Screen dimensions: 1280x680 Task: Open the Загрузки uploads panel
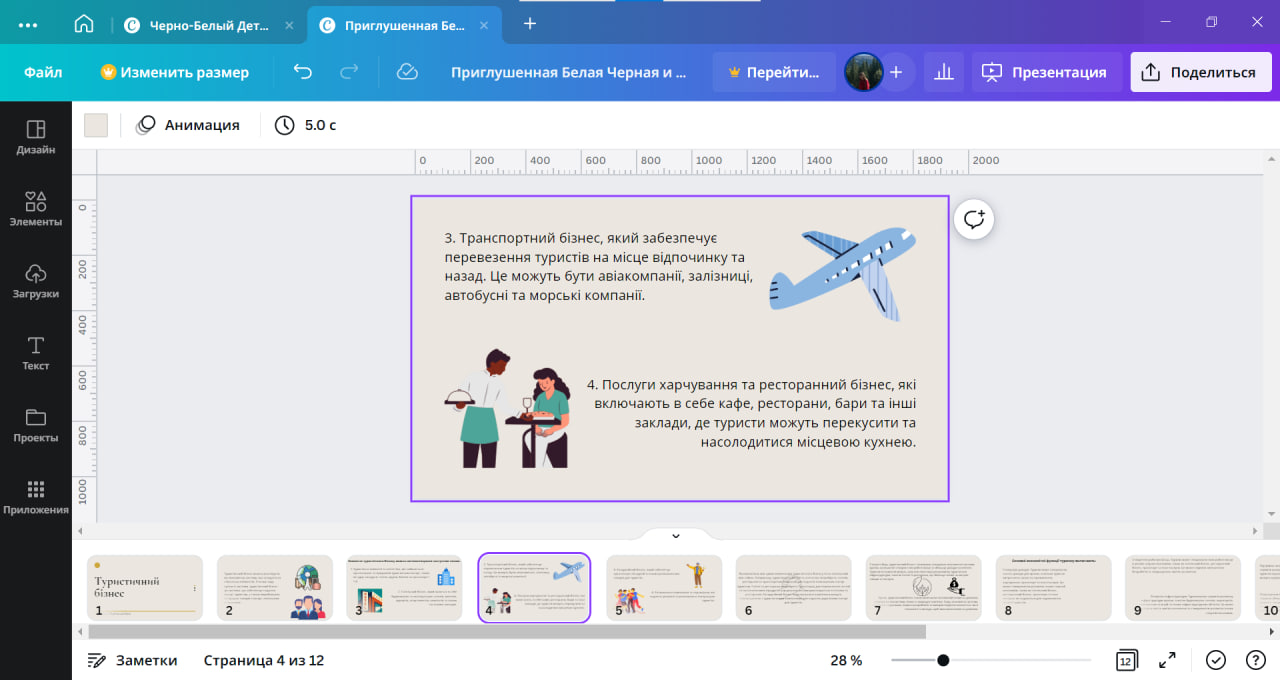[36, 281]
